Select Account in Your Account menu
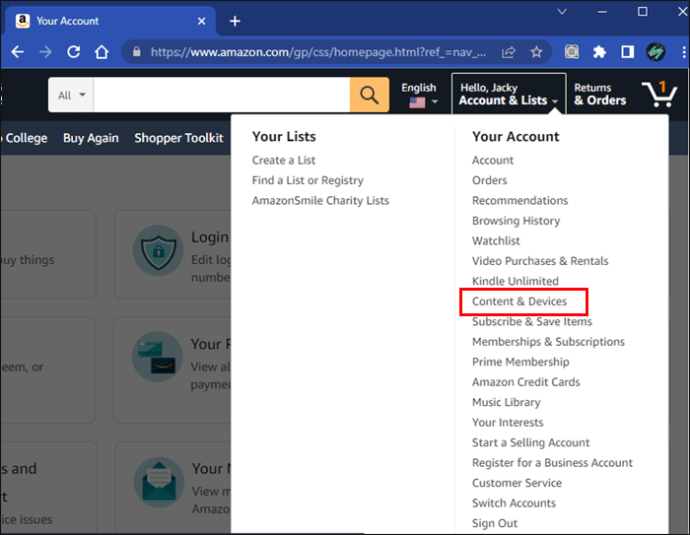690x535 pixels. (492, 160)
